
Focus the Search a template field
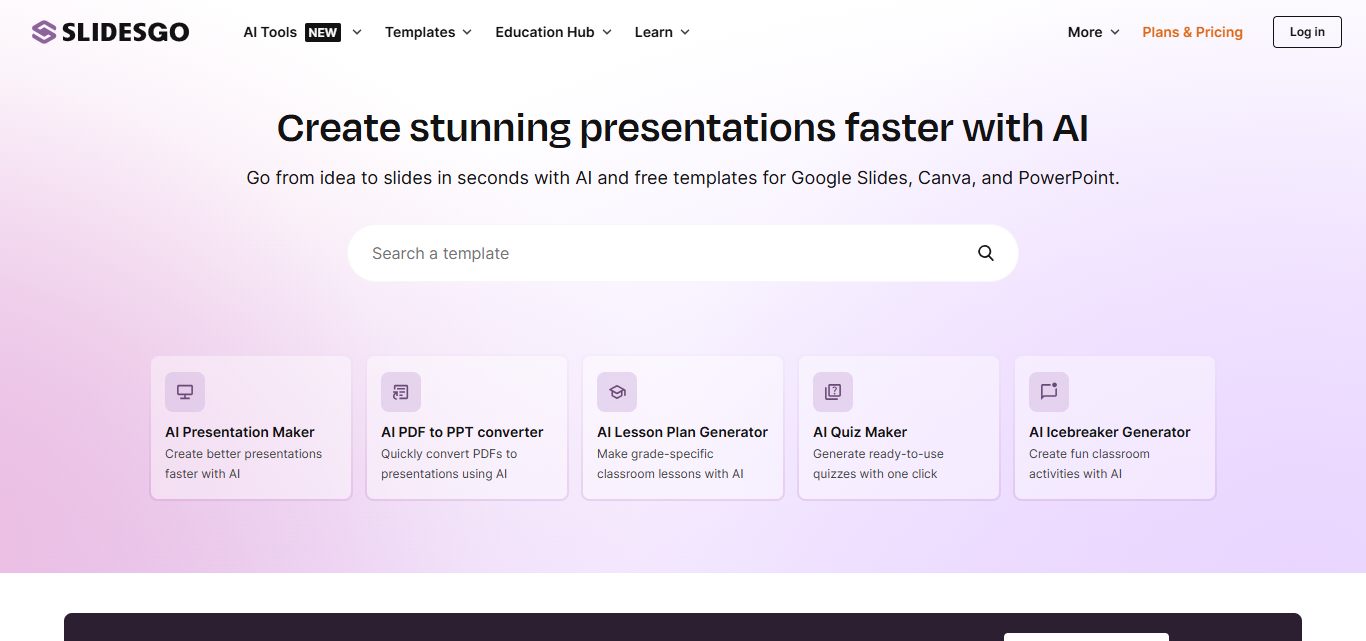[683, 253]
